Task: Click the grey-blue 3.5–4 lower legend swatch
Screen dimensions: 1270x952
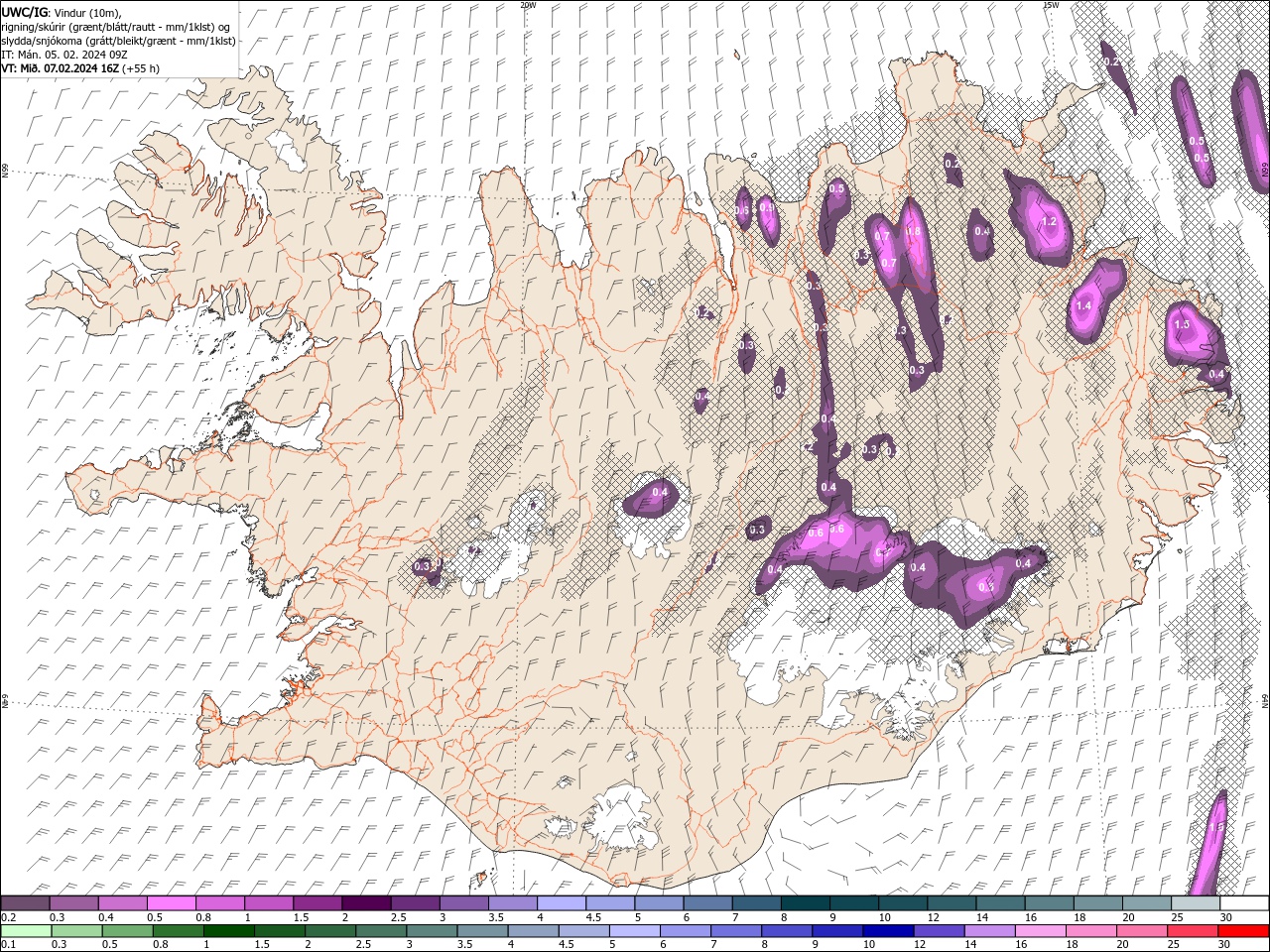Action: click(x=483, y=931)
